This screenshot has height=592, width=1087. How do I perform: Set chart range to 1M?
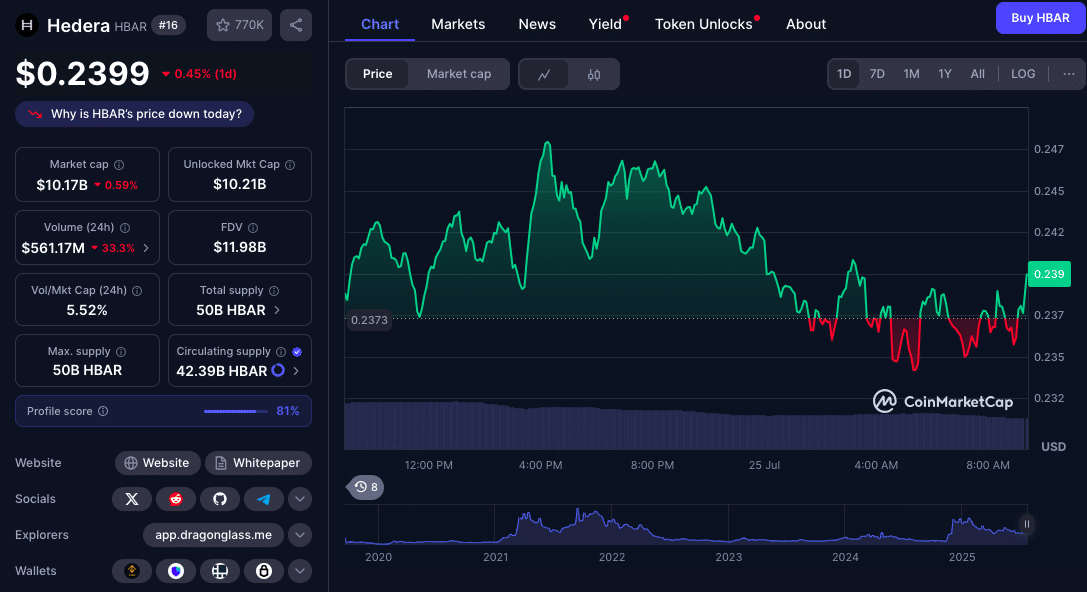click(911, 73)
